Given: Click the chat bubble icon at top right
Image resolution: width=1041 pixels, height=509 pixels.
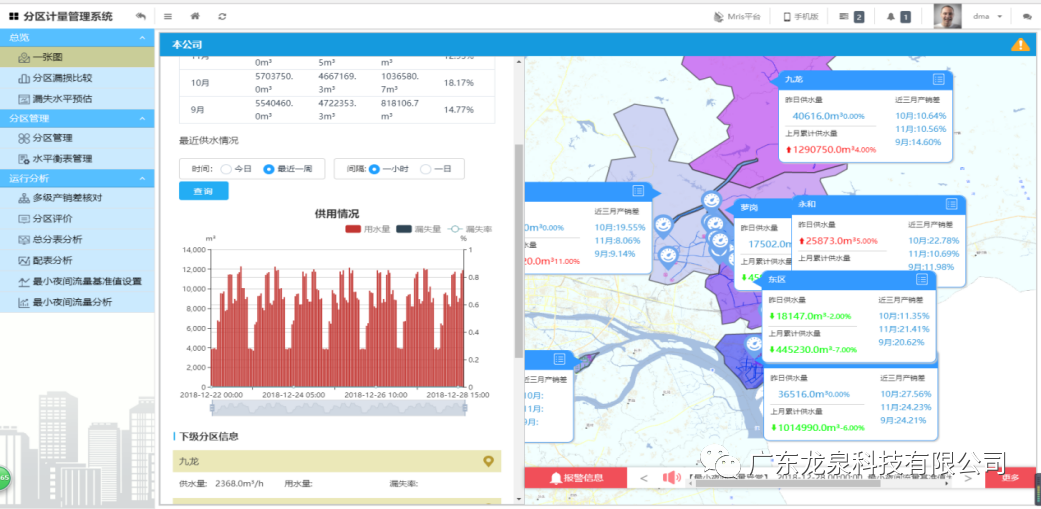Looking at the screenshot, I should pos(1027,17).
